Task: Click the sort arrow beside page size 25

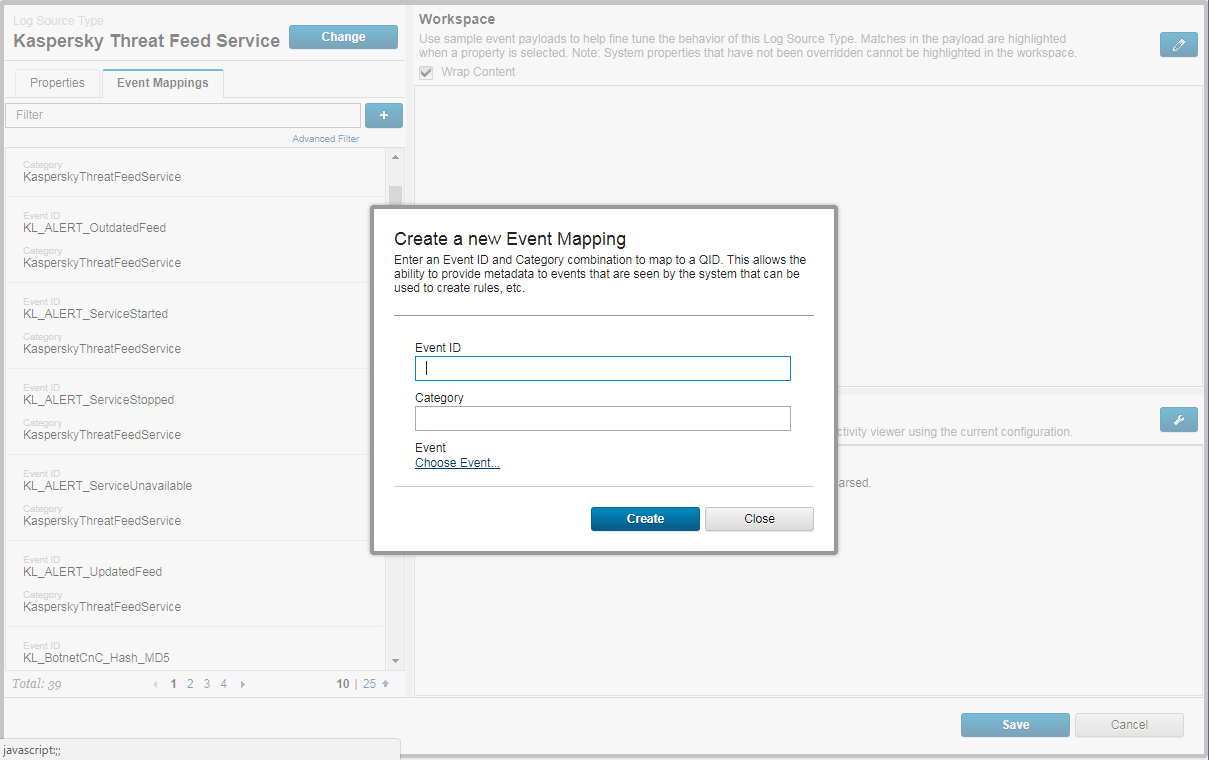Action: (385, 685)
